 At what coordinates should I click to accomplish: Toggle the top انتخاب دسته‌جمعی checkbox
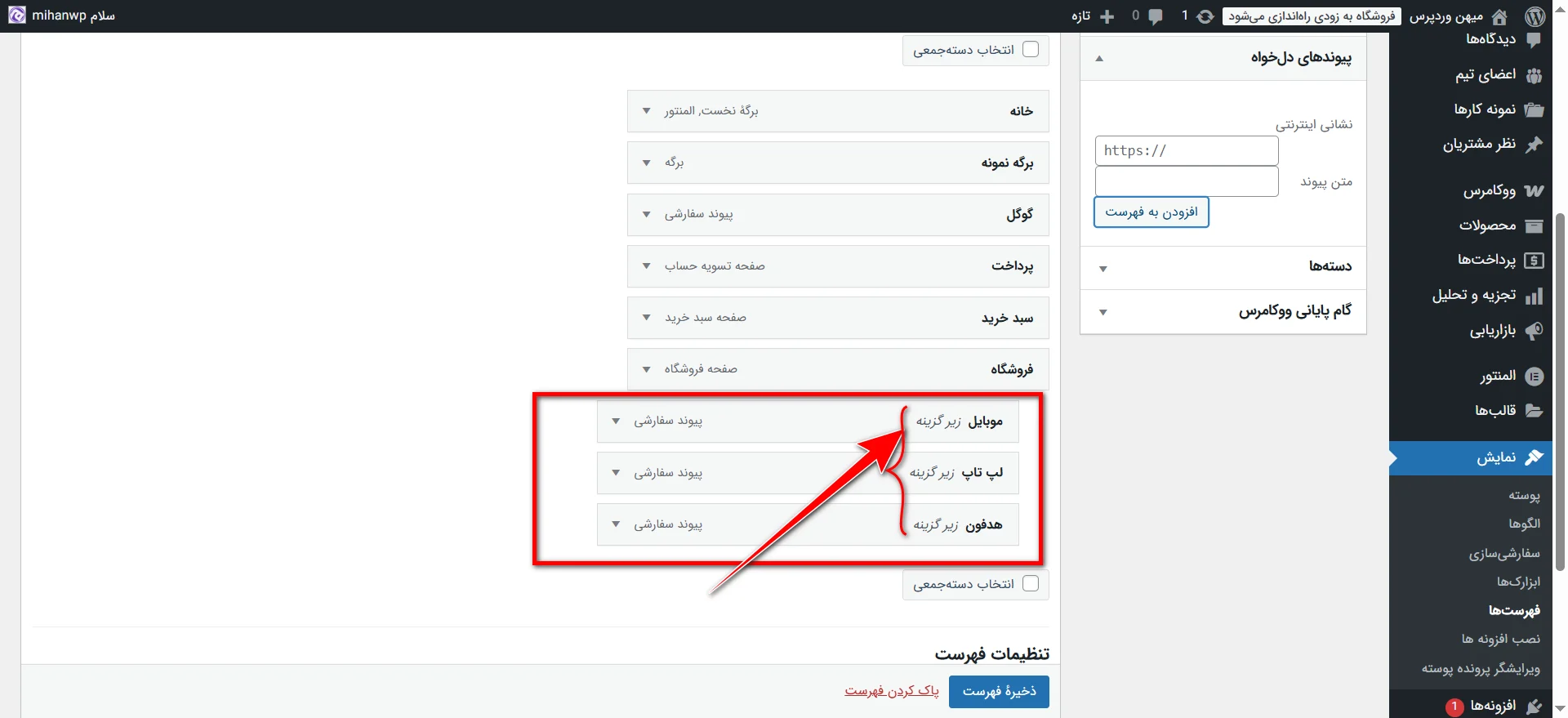point(1031,49)
